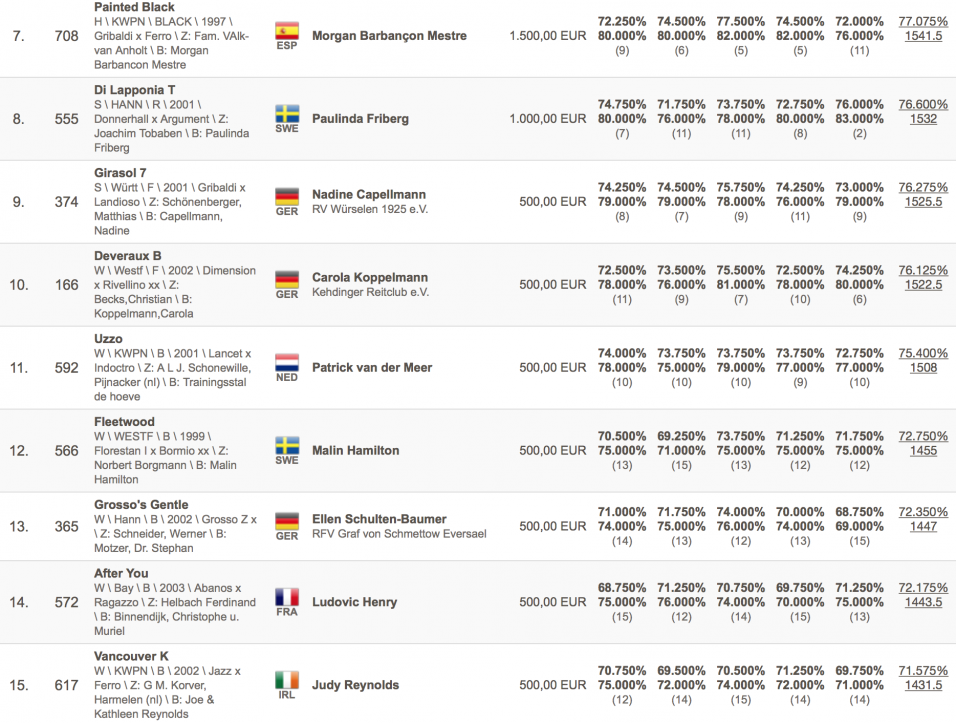Click the Sweden flag beside Paulinda Friberg
The height and width of the screenshot is (723, 956).
[287, 113]
